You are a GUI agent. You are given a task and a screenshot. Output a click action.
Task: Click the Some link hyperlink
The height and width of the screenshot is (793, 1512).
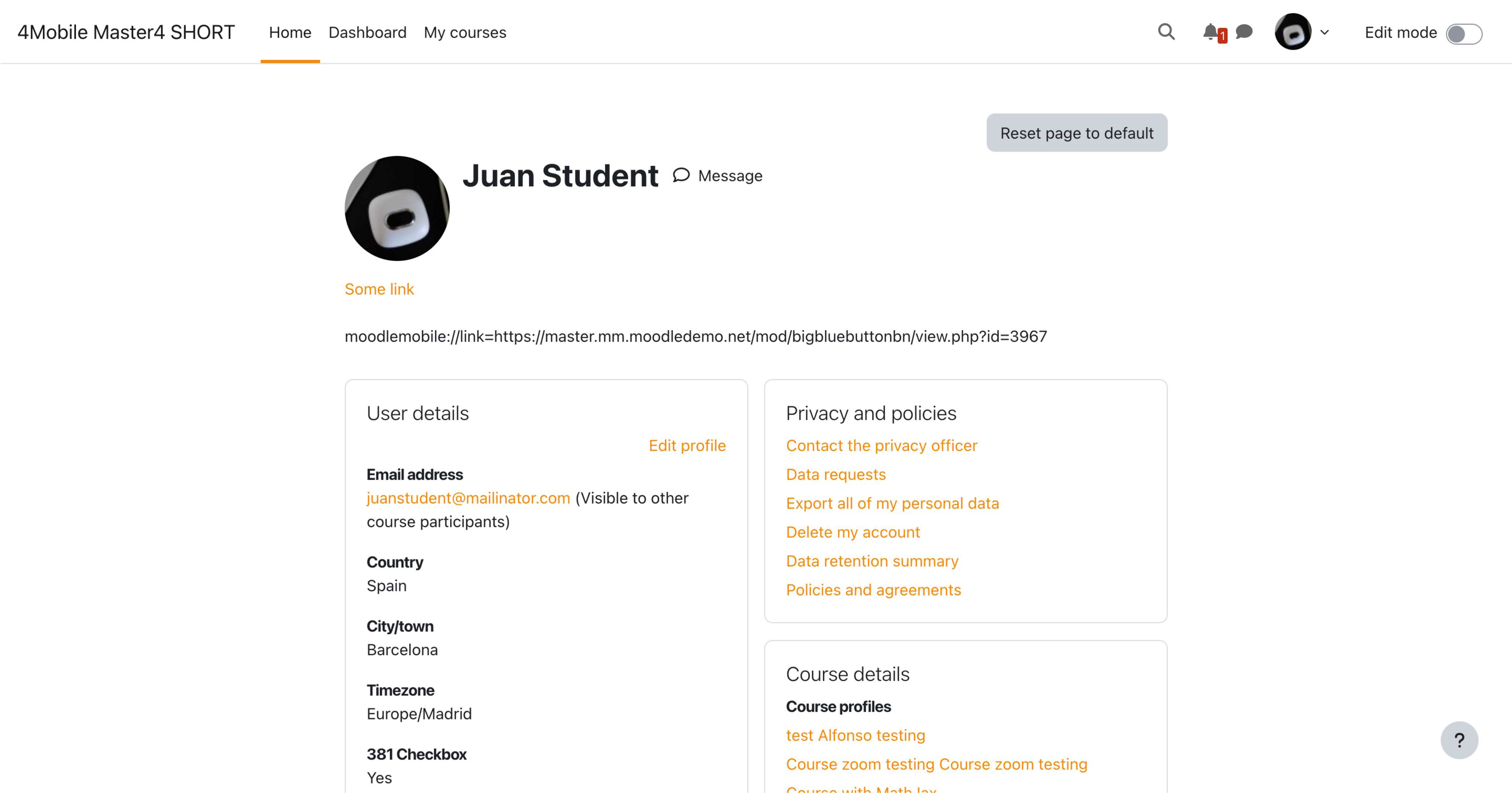(379, 289)
